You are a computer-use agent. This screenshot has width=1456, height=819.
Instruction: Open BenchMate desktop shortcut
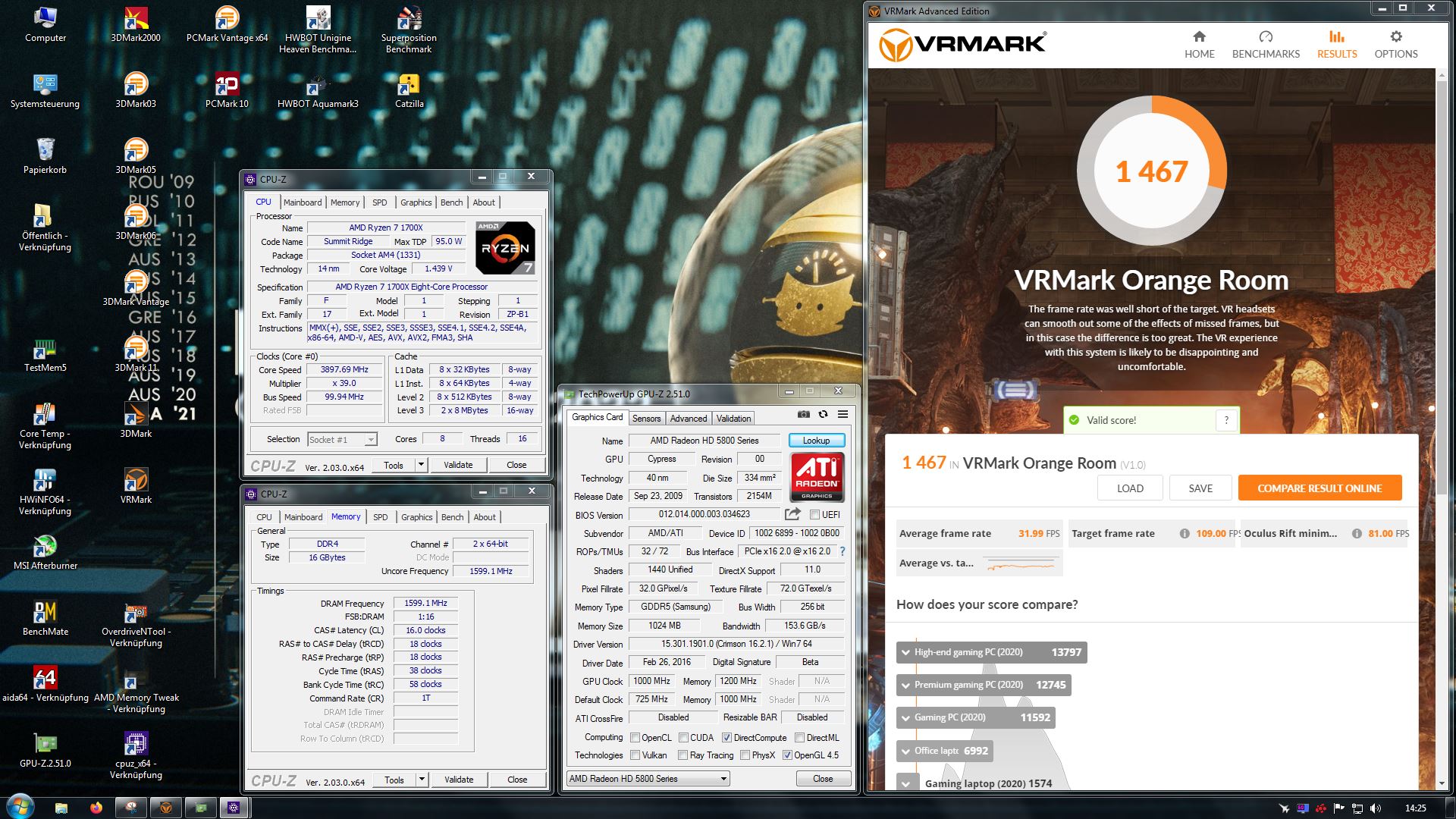coord(45,618)
